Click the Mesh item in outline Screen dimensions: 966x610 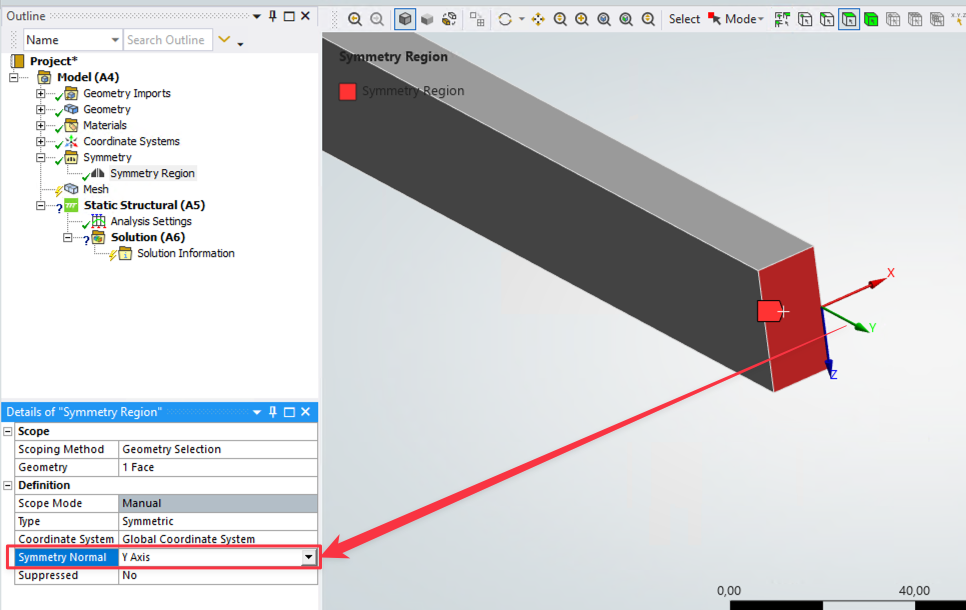click(96, 189)
